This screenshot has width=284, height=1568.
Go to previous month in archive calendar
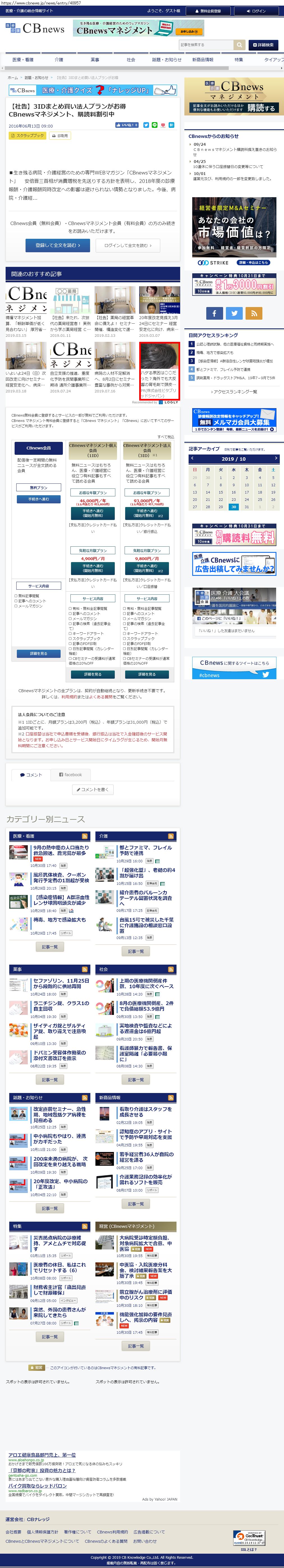coord(192,458)
